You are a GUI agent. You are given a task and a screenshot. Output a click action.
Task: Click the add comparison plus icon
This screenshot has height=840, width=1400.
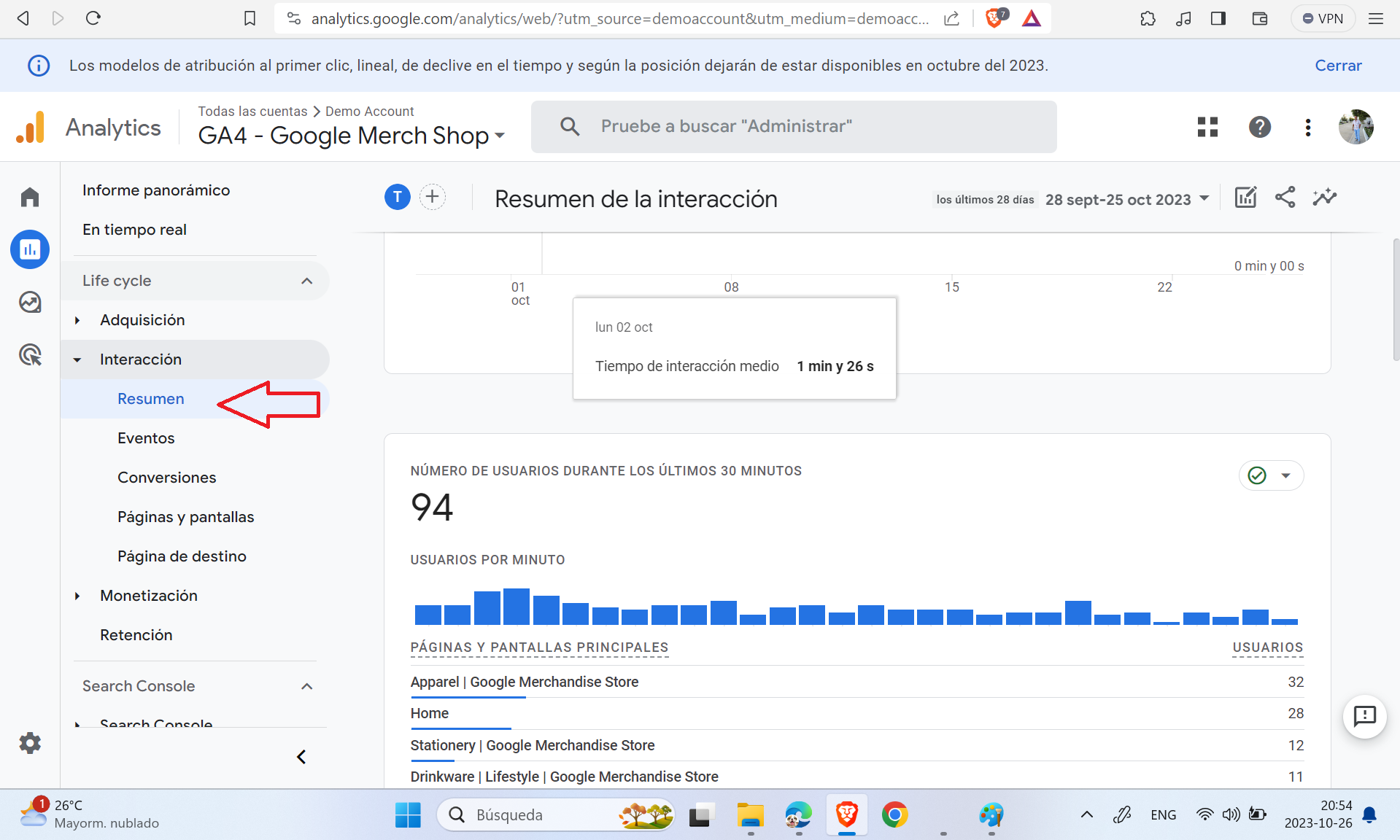click(x=433, y=197)
